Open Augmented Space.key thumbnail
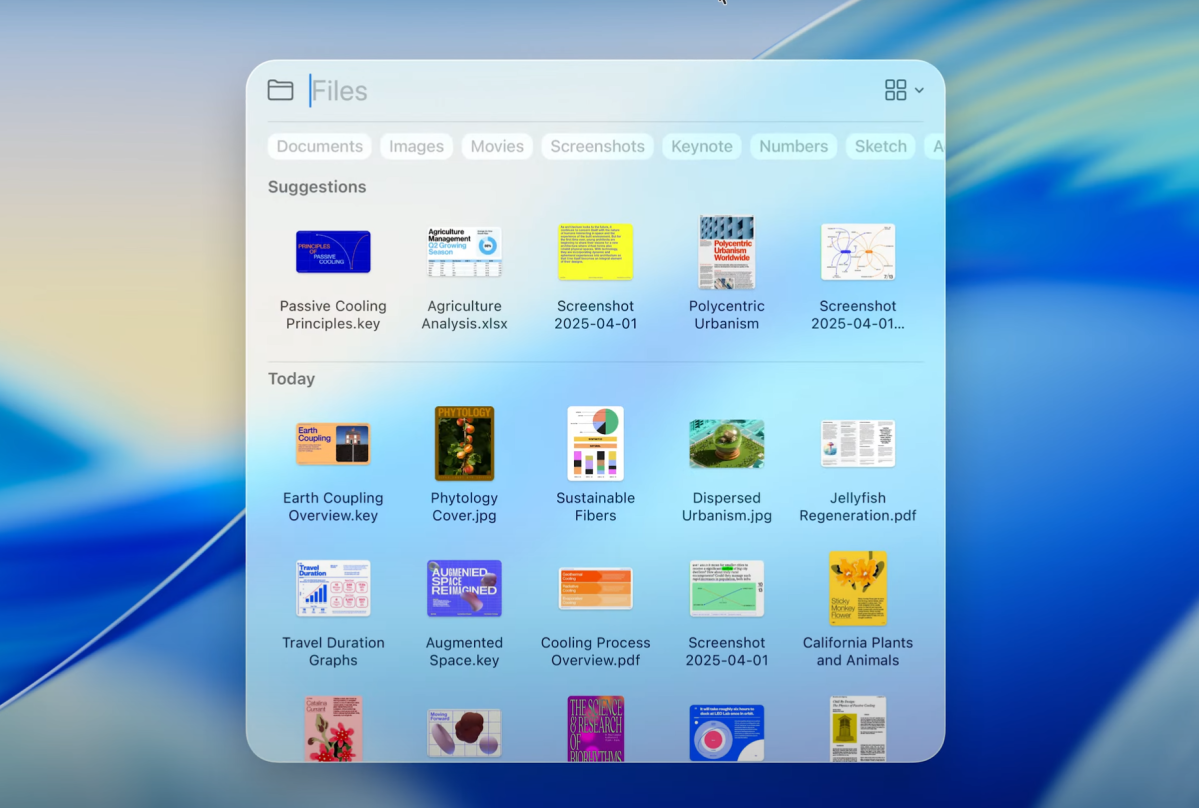The width and height of the screenshot is (1199, 808). (464, 589)
